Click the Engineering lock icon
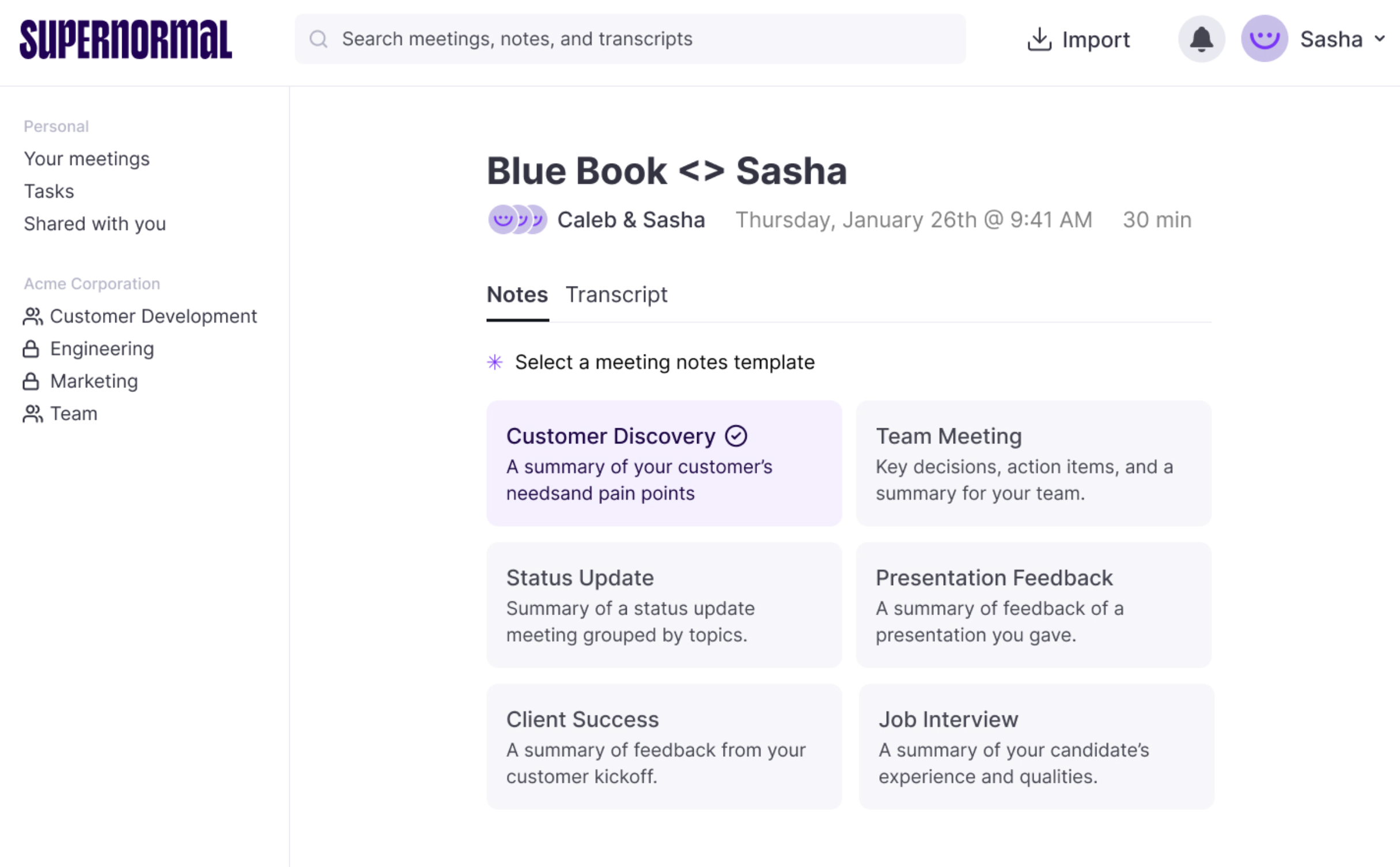This screenshot has width=1400, height=867. click(31, 349)
